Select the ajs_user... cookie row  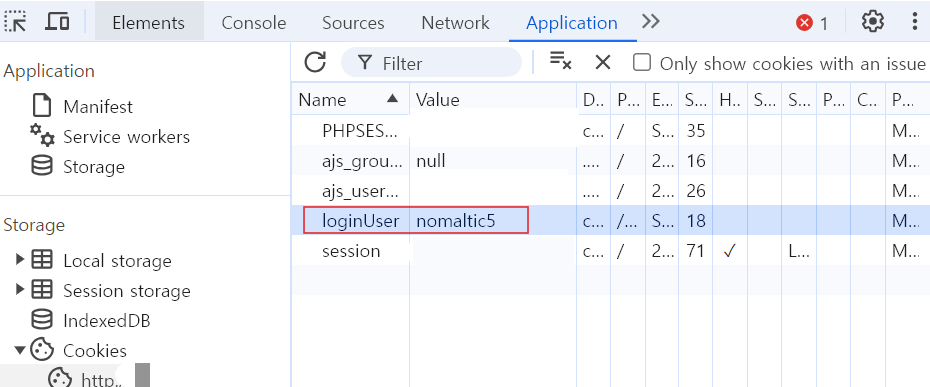pyautogui.click(x=610, y=191)
